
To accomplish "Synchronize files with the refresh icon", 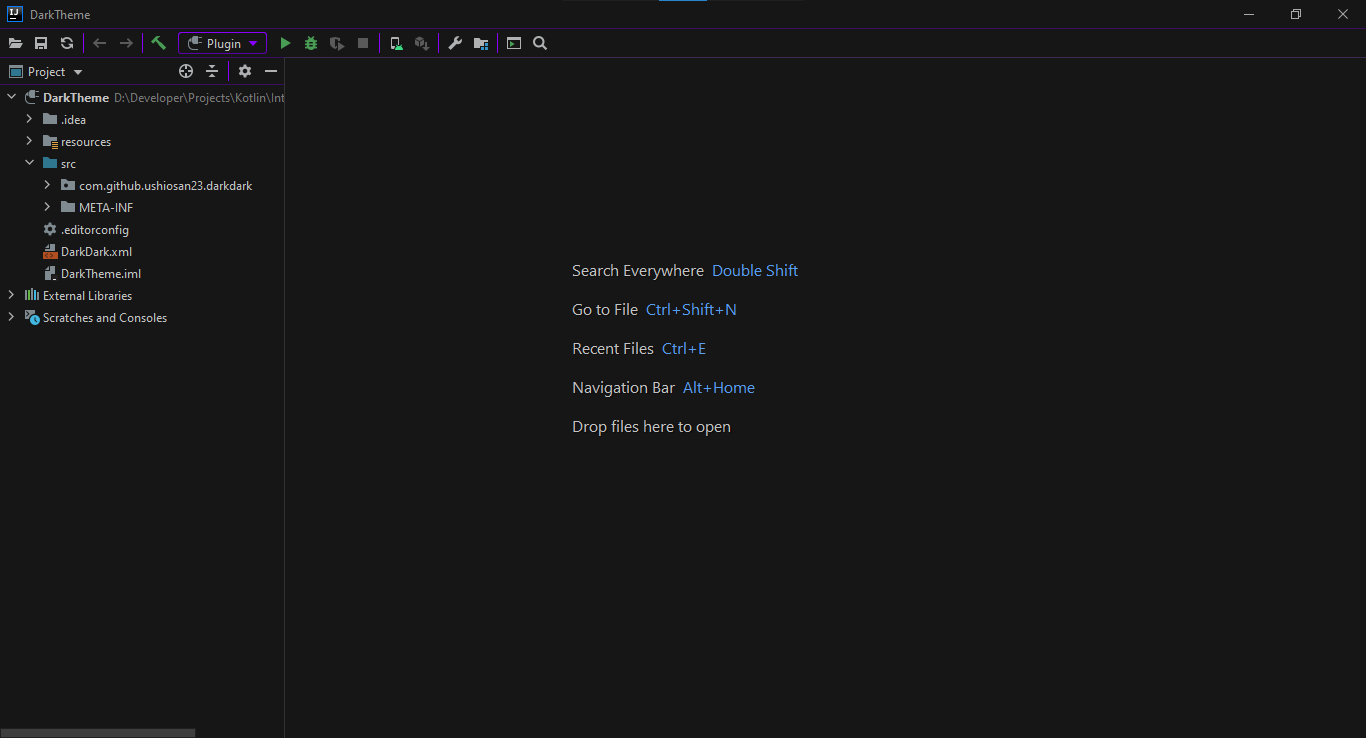I will (67, 43).
